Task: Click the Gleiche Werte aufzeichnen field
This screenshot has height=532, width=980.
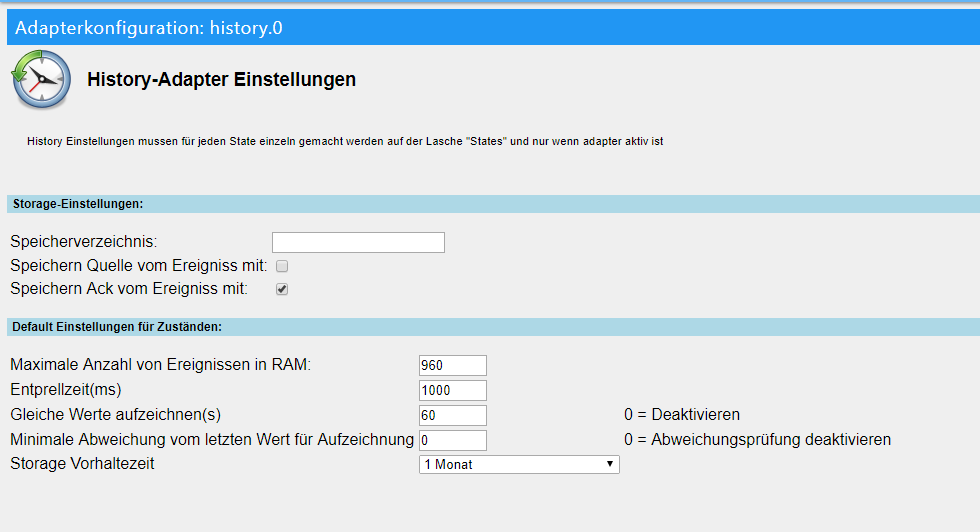Action: [x=453, y=415]
